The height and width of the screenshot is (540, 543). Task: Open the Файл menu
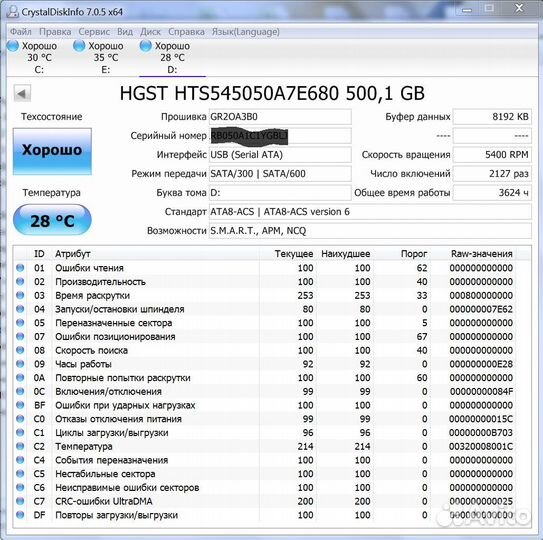[21, 32]
